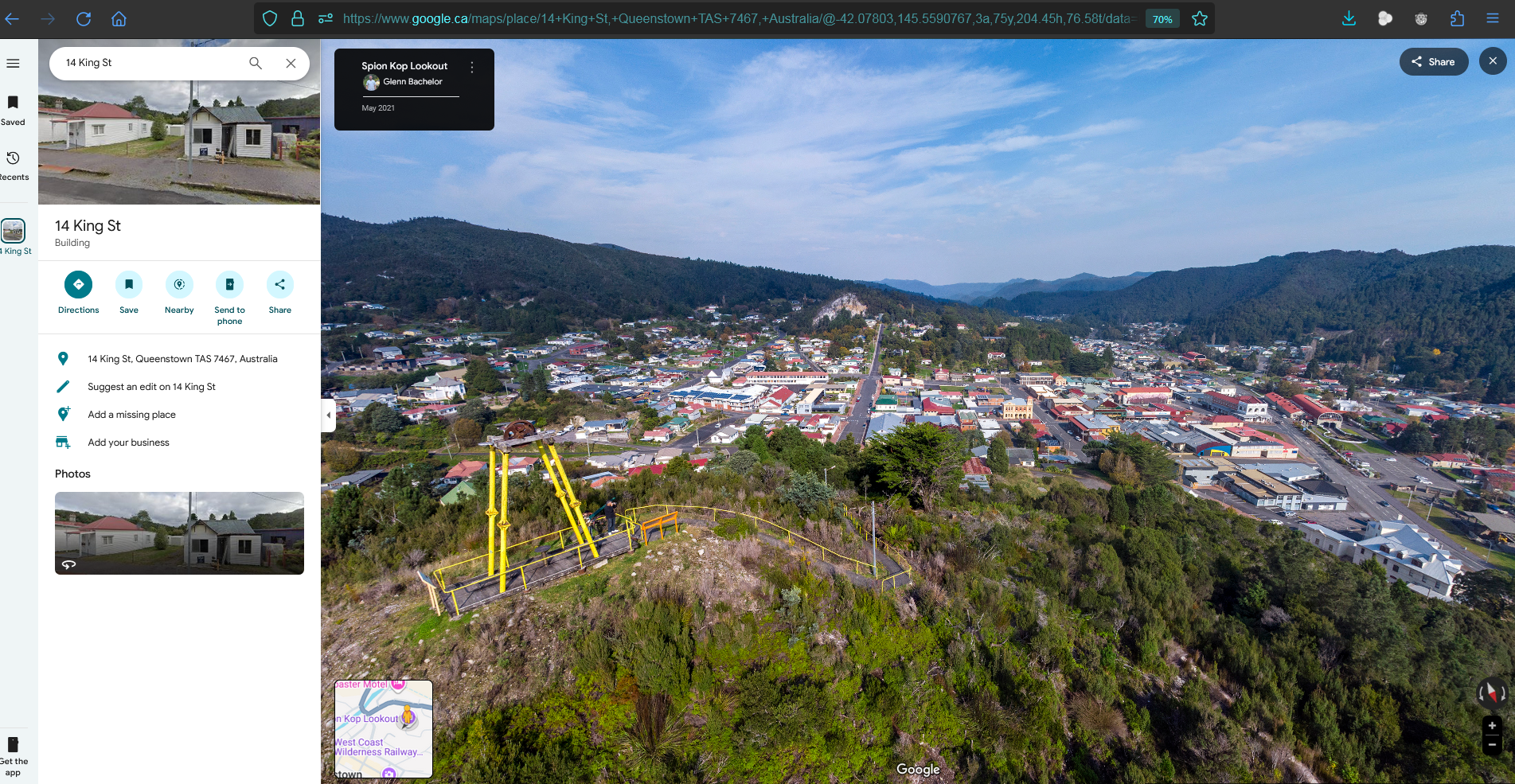Zoom out of the panorama

tap(1492, 745)
